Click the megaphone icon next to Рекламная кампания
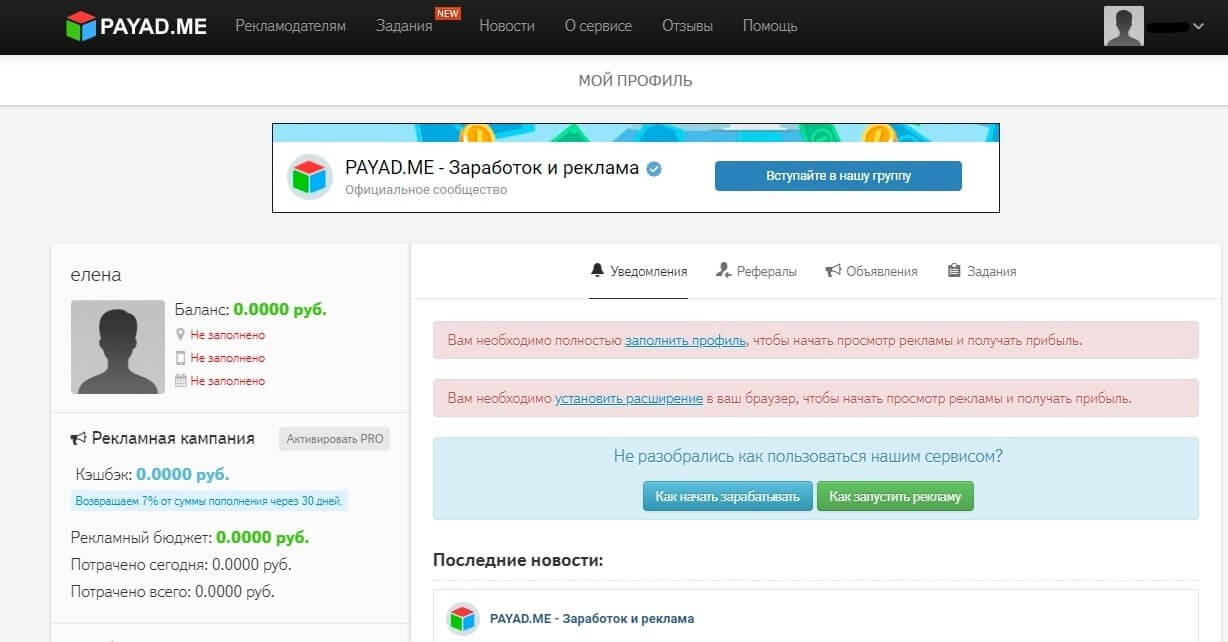Viewport: 1228px width, 642px height. click(x=79, y=438)
